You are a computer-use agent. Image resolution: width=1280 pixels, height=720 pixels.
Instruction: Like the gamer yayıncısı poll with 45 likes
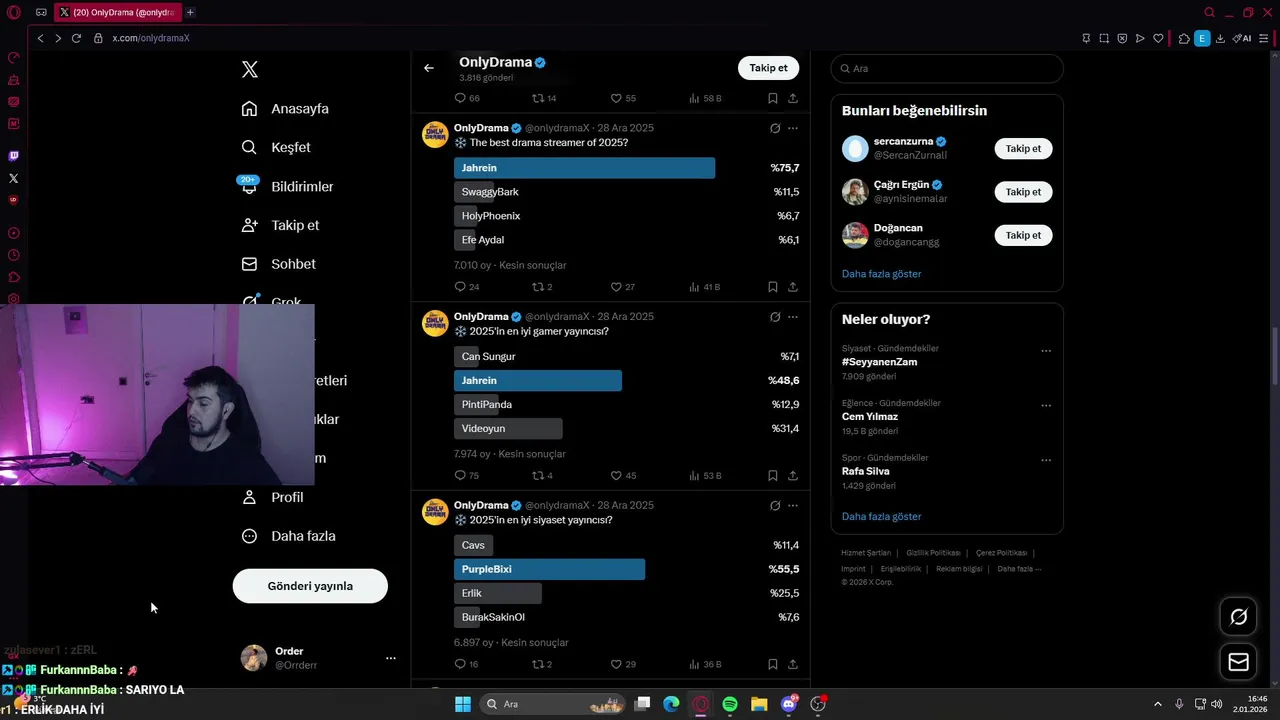pos(622,476)
